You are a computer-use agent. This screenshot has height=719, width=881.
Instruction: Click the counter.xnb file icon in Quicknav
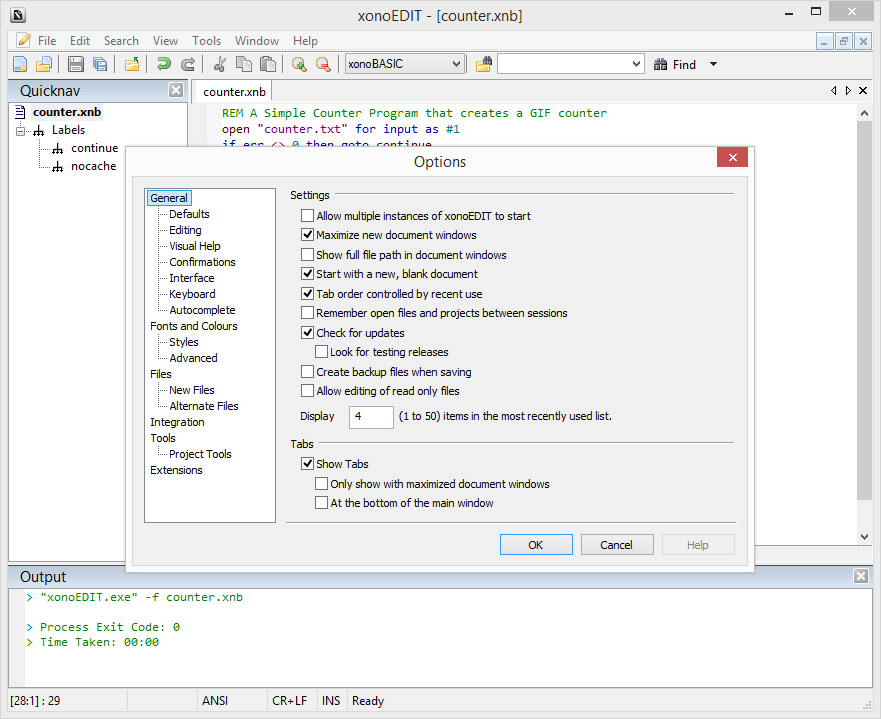20,112
